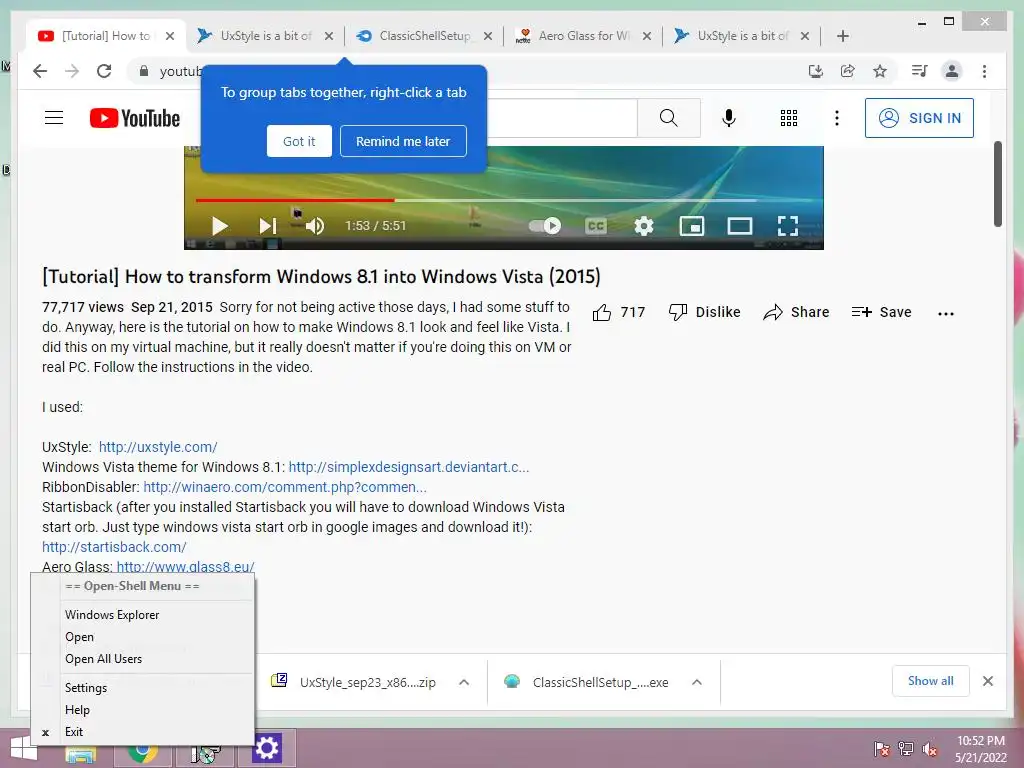The image size is (1024, 768).
Task: Like the video thumbs up
Action: click(618, 313)
